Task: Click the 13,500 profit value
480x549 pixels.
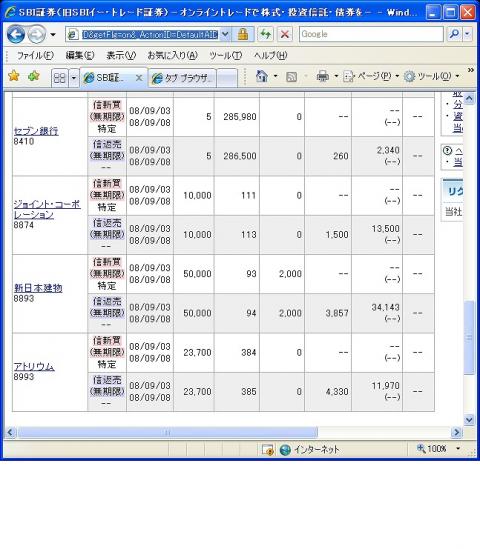Action: (x=385, y=229)
